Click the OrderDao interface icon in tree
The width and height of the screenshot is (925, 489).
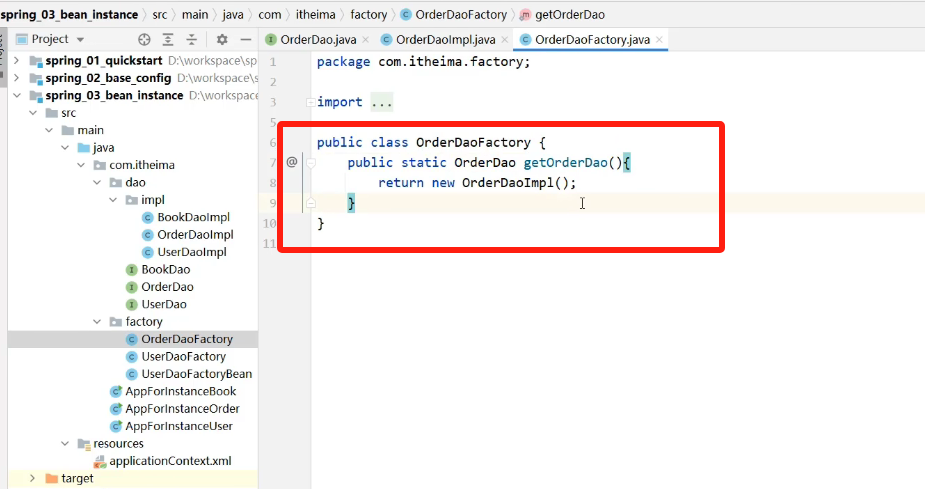pos(132,287)
